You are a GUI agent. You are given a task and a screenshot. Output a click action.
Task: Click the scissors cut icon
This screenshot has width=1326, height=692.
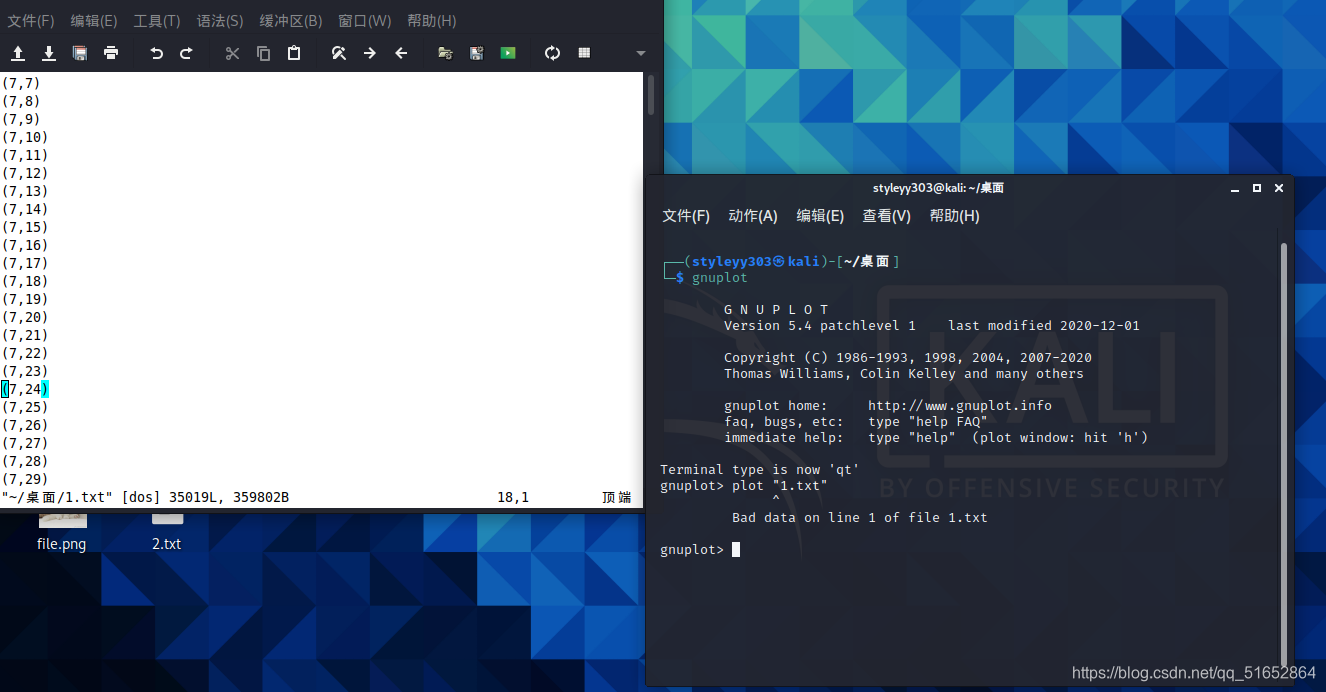click(x=232, y=53)
